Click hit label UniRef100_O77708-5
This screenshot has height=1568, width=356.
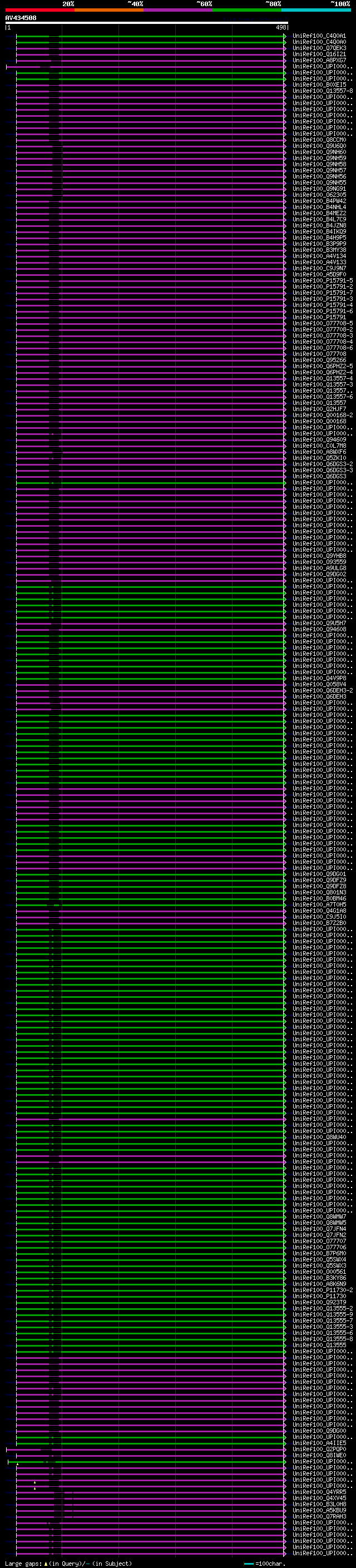coord(323,323)
